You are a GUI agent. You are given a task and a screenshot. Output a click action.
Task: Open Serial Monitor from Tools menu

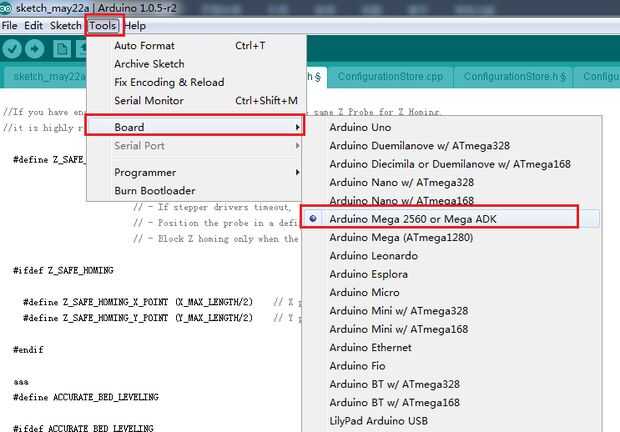pos(196,100)
